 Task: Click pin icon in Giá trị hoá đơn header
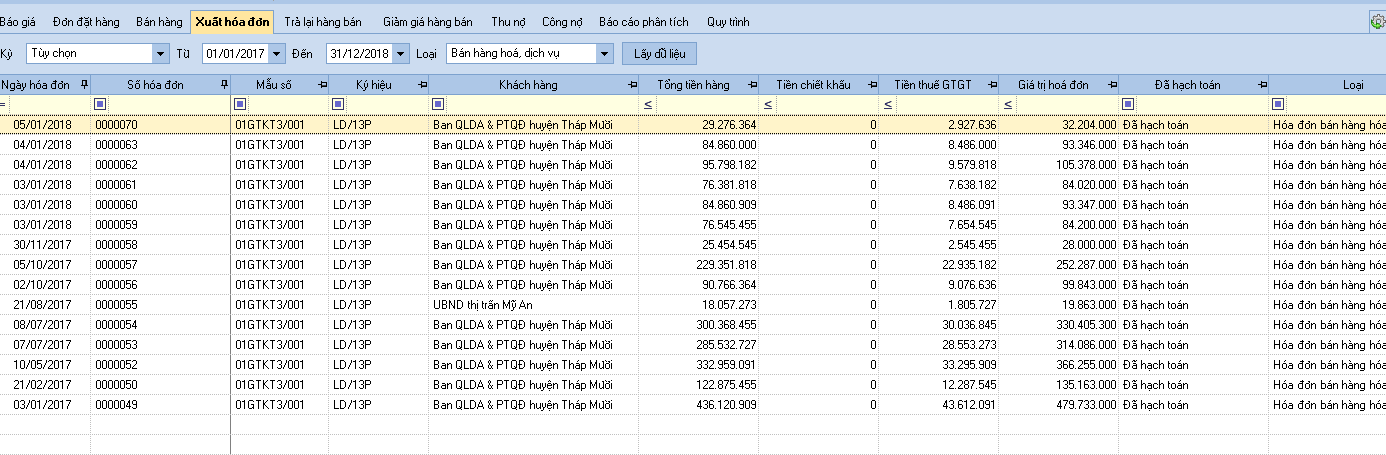pyautogui.click(x=1112, y=85)
